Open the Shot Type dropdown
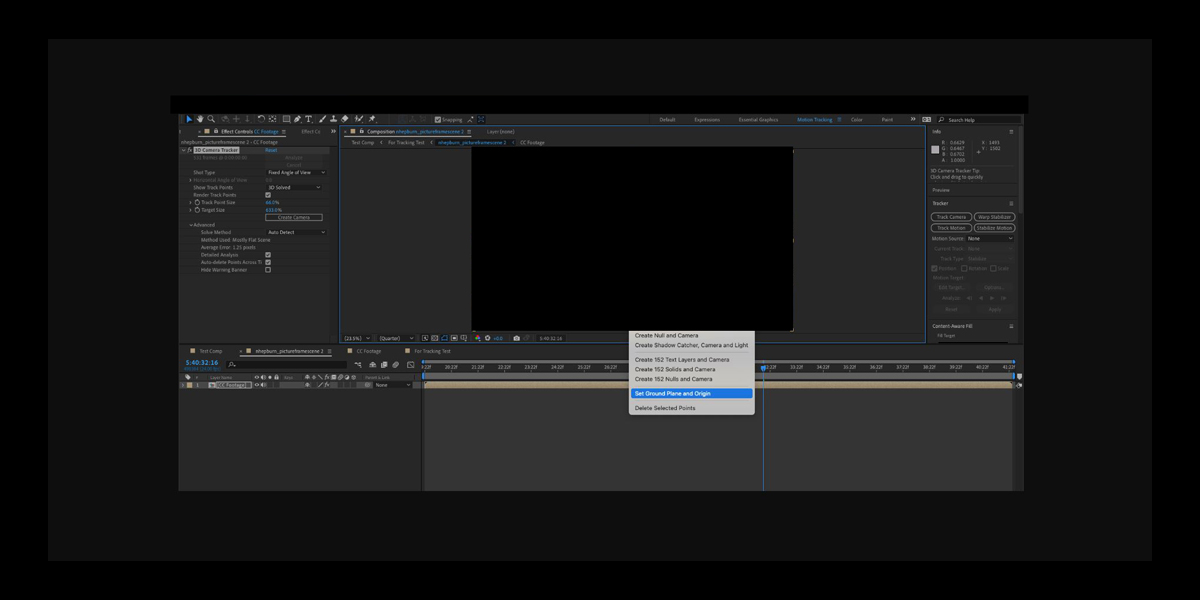1200x600 pixels. [x=296, y=172]
